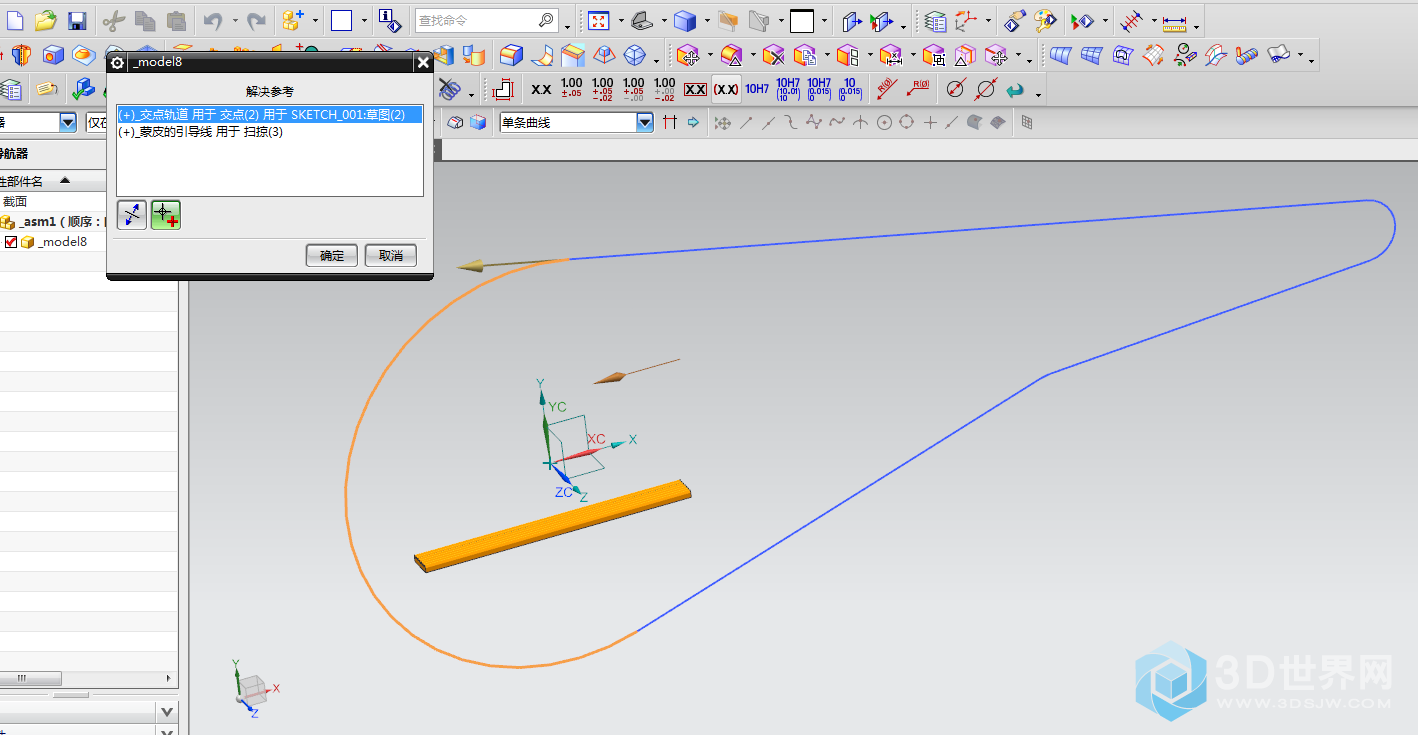Image resolution: width=1418 pixels, height=735 pixels.
Task: Toggle the midpoint snap icon
Action: [x=768, y=122]
